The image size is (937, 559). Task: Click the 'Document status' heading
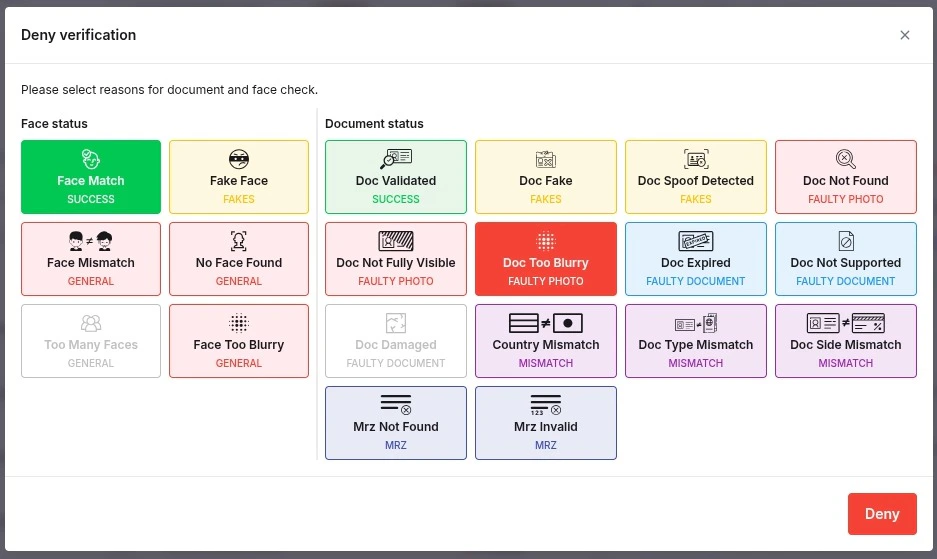(x=374, y=124)
